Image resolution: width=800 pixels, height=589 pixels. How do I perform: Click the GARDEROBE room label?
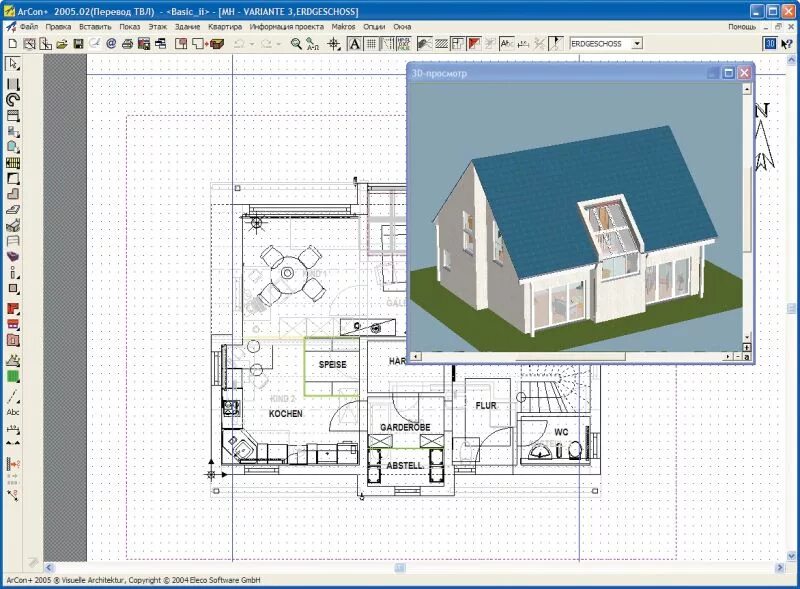tap(405, 427)
